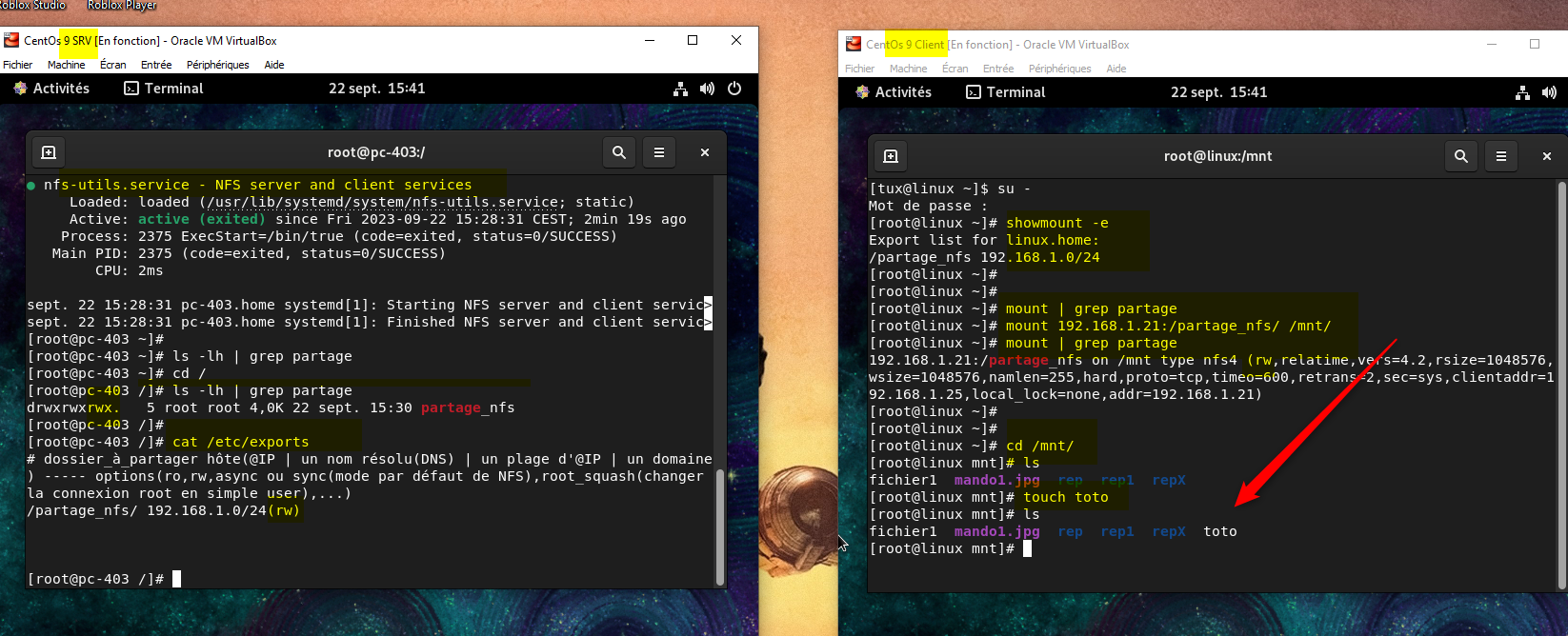Click Client terminal vertical scrollbar
This screenshot has height=636, width=1568.
(x=1562, y=385)
